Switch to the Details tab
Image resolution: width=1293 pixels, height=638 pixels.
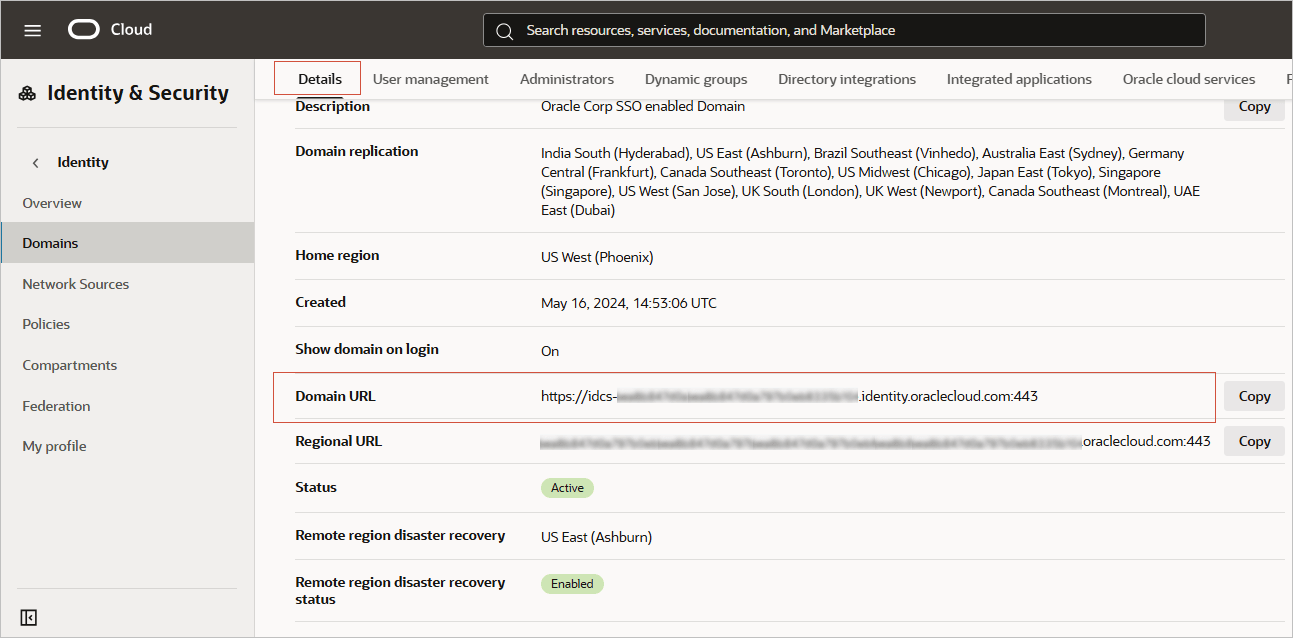[x=319, y=79]
